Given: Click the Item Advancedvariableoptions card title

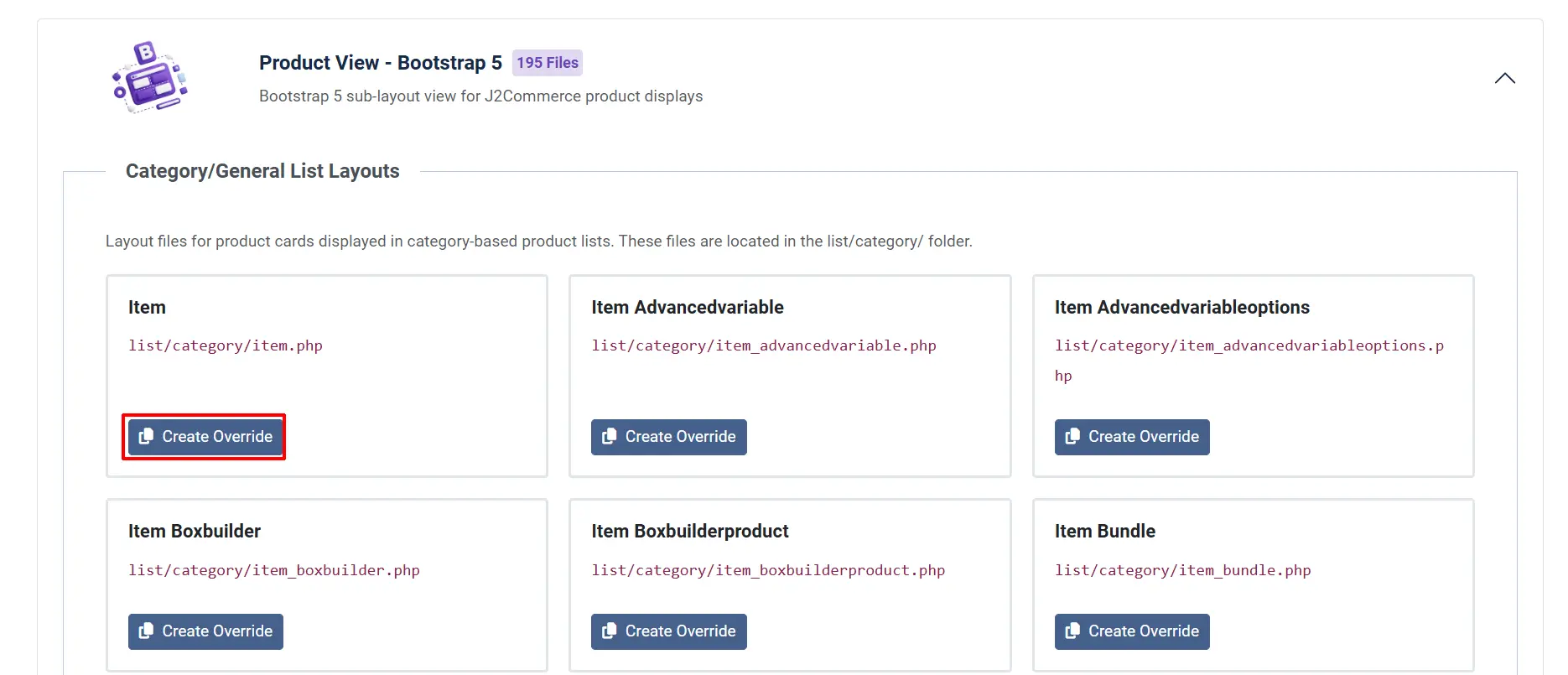Looking at the screenshot, I should tap(1182, 308).
